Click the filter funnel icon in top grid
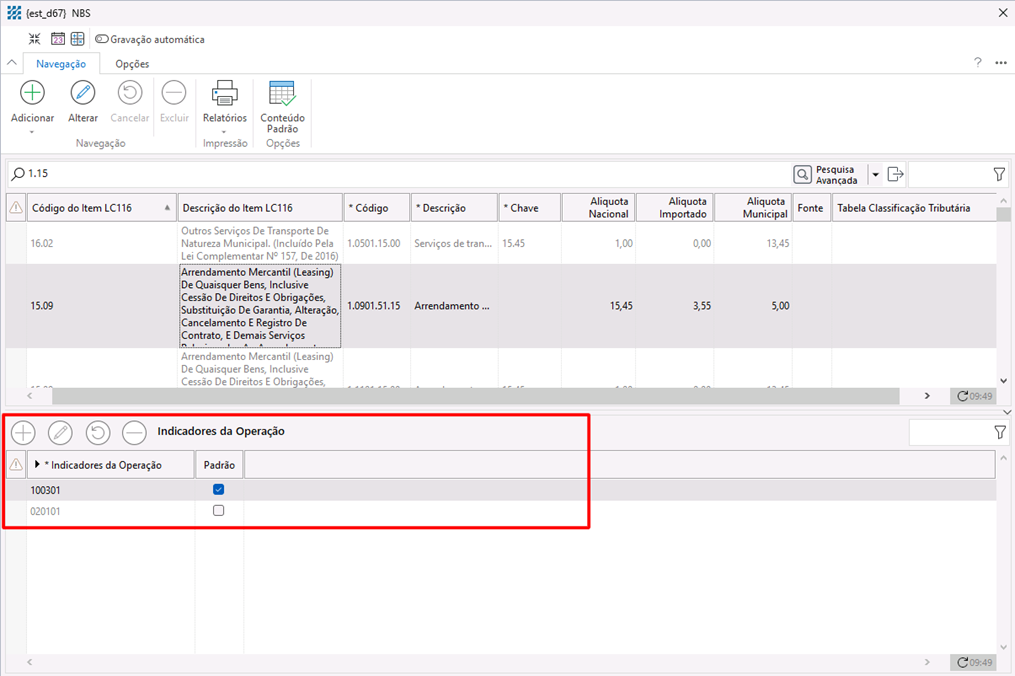The height and width of the screenshot is (676, 1015). click(x=999, y=174)
